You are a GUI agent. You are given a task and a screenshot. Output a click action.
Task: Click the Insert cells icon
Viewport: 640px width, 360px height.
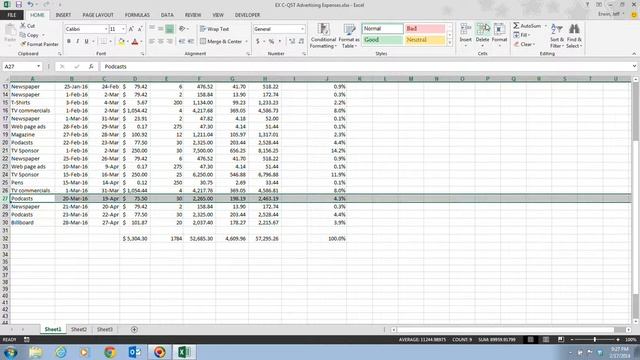point(465,29)
